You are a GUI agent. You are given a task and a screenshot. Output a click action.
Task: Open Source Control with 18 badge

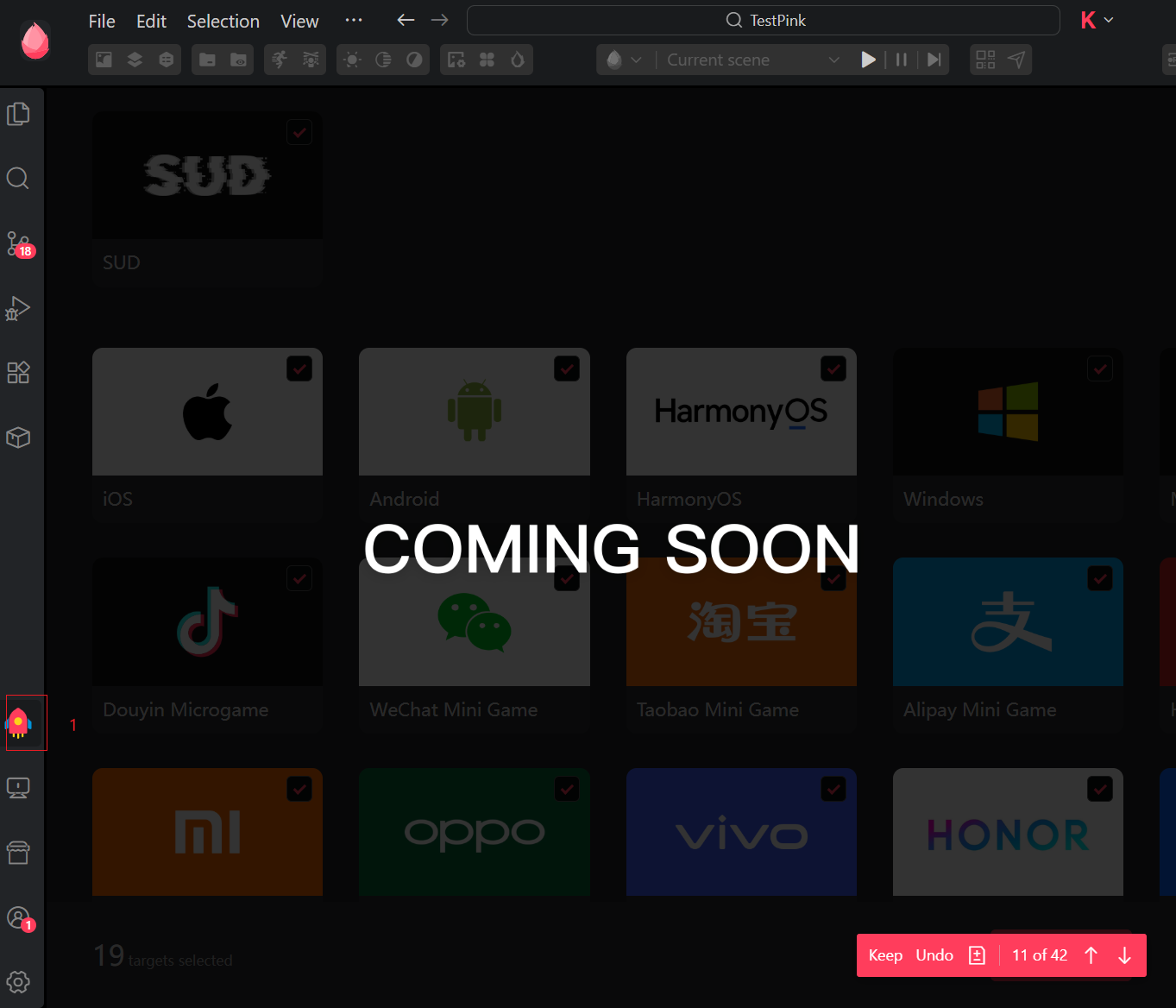19,244
